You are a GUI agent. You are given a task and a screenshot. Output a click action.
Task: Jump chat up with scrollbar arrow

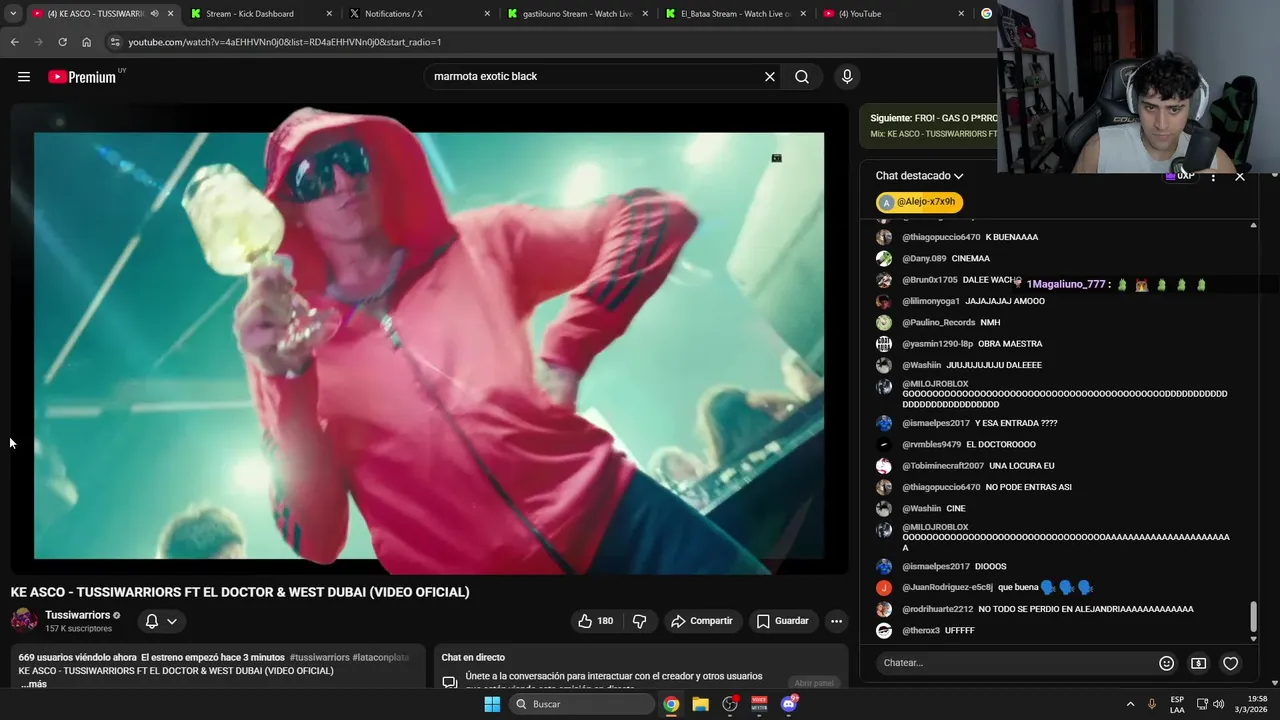1254,225
